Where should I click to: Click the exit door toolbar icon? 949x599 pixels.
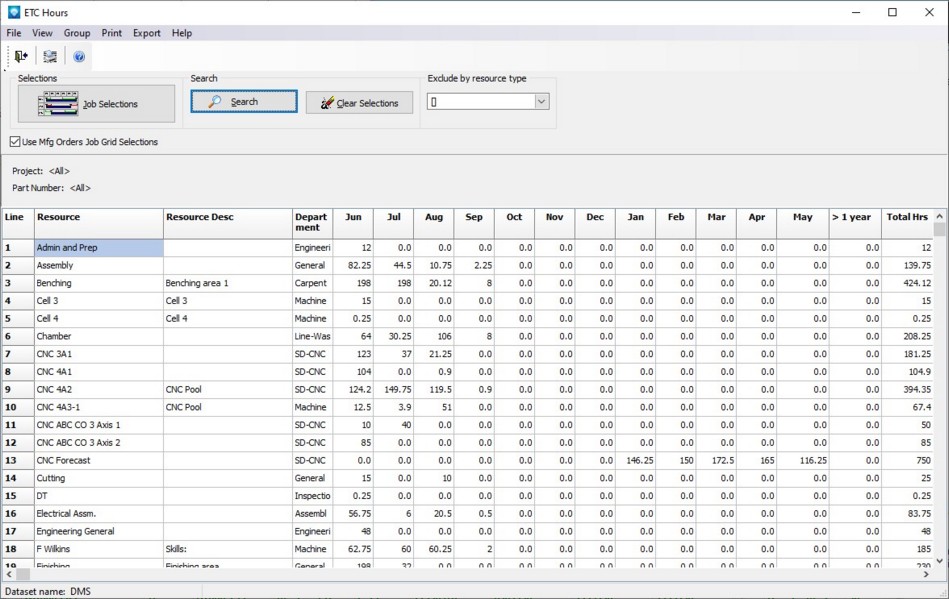21,57
